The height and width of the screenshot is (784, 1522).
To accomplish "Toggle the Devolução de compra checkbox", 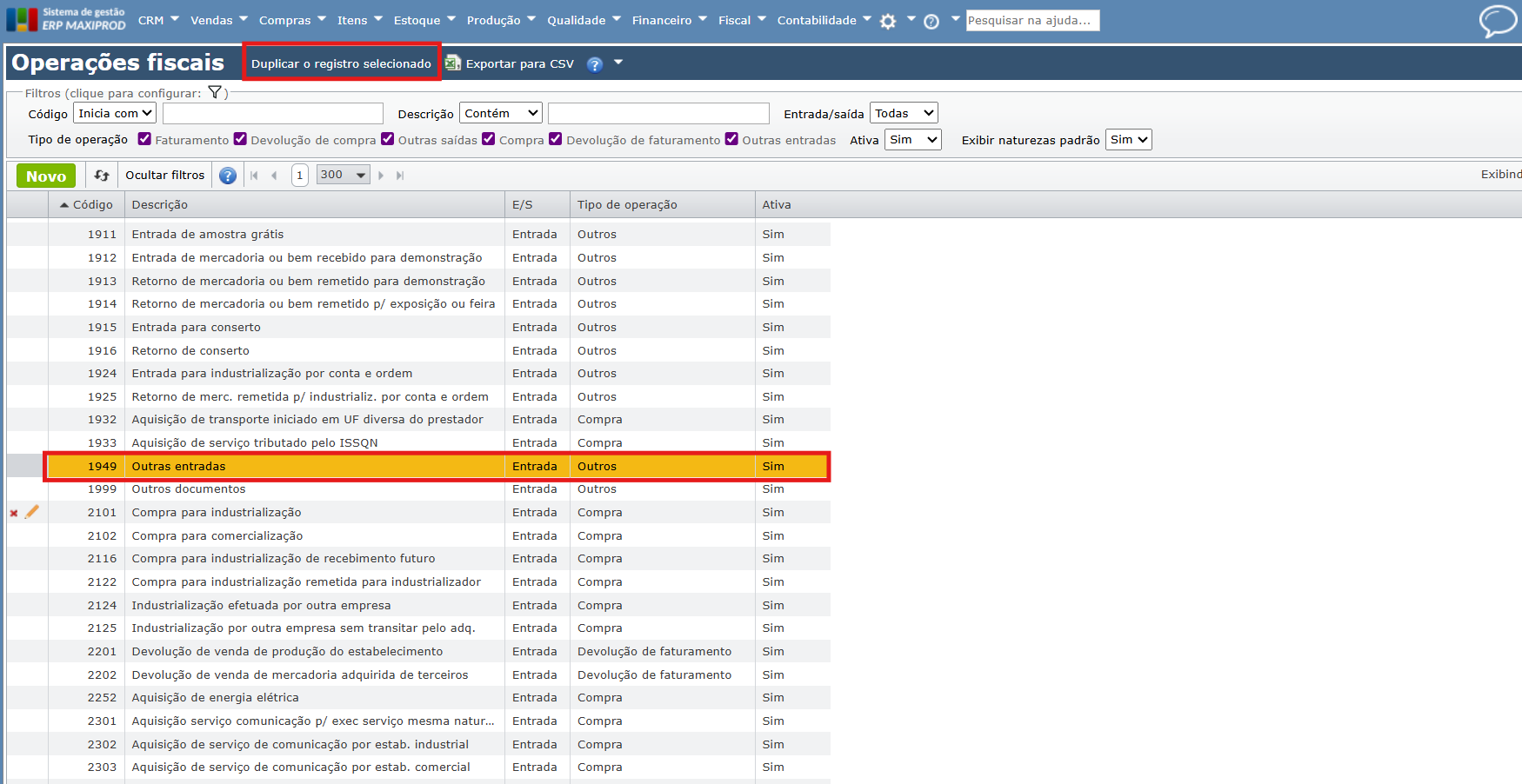I will coord(241,139).
